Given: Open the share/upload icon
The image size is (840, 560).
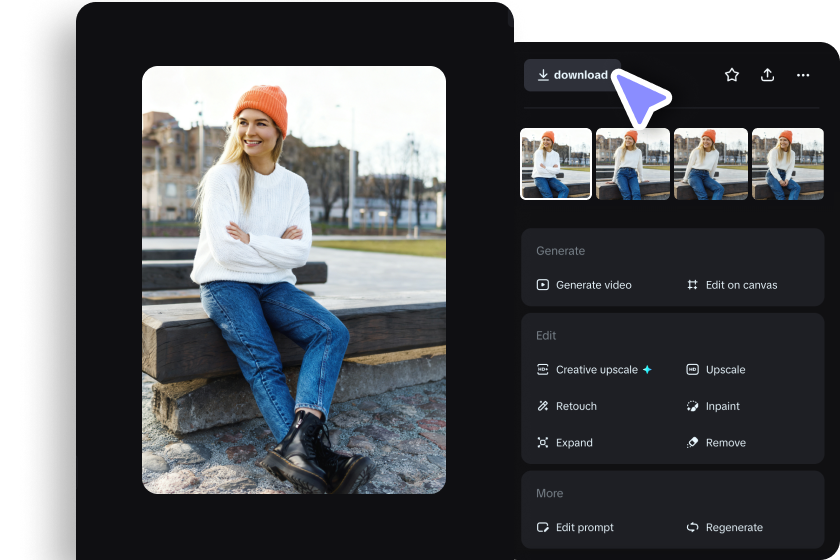Looking at the screenshot, I should click(767, 75).
